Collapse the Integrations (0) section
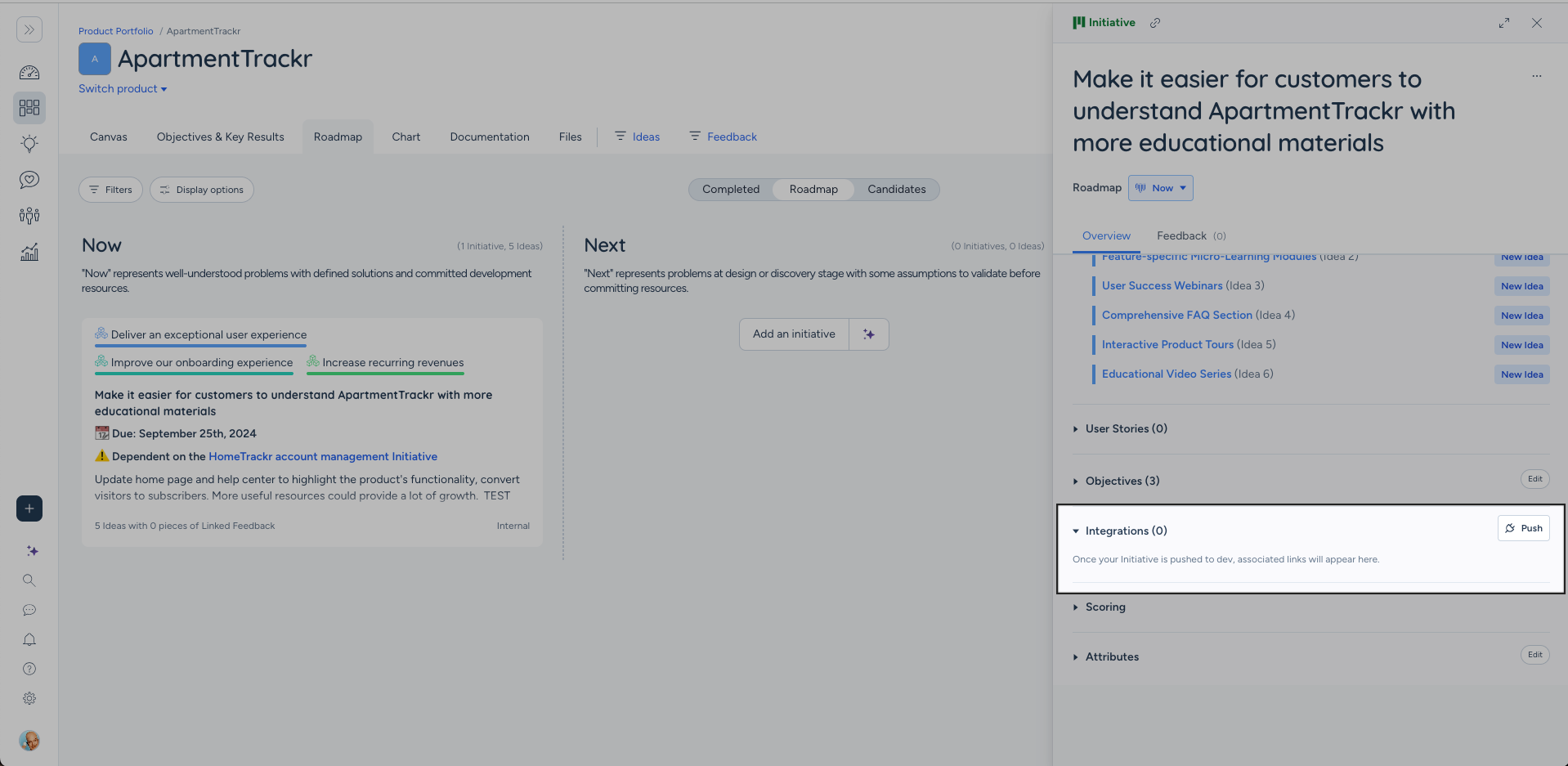1568x766 pixels. [x=1120, y=531]
